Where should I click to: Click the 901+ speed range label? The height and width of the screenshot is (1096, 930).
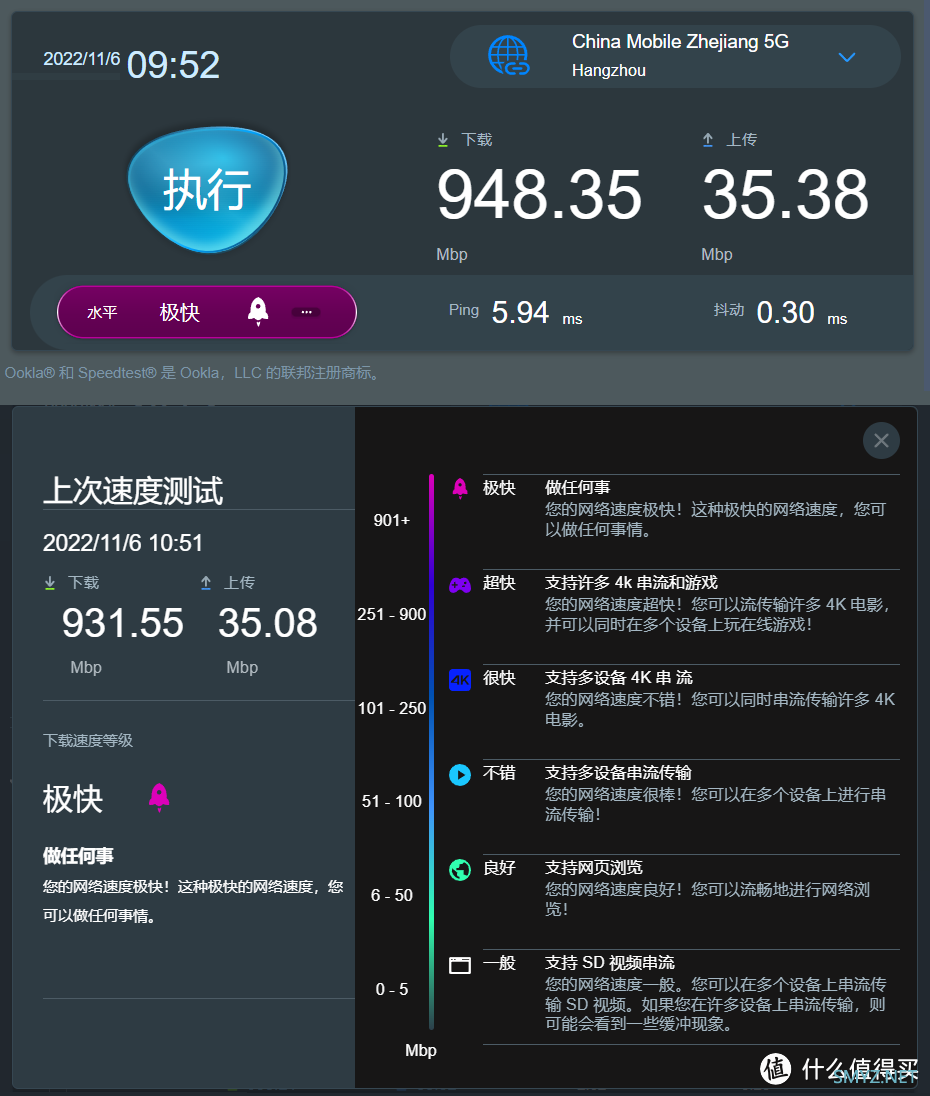click(x=392, y=520)
